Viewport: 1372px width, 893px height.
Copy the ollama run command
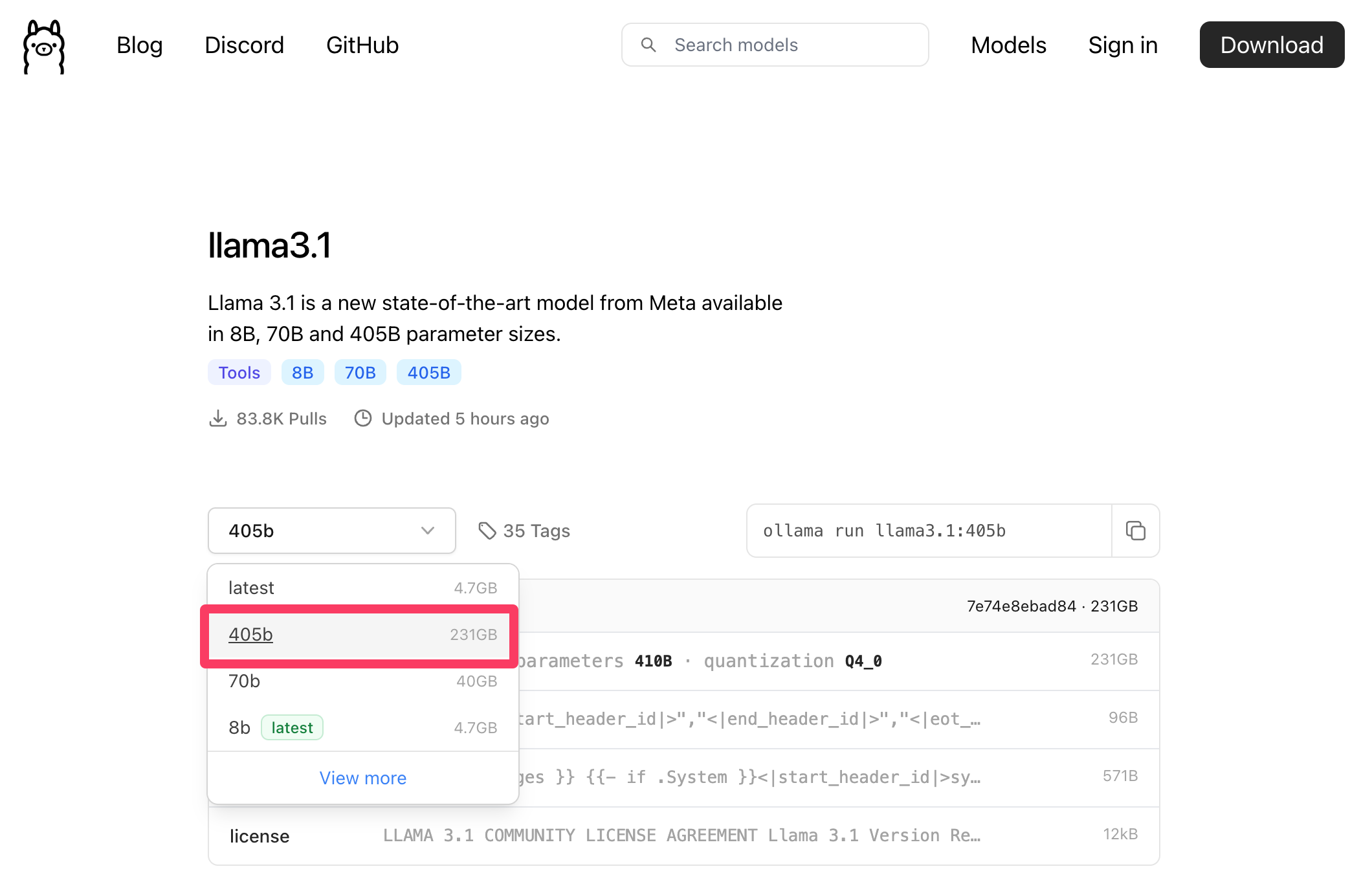click(1135, 531)
